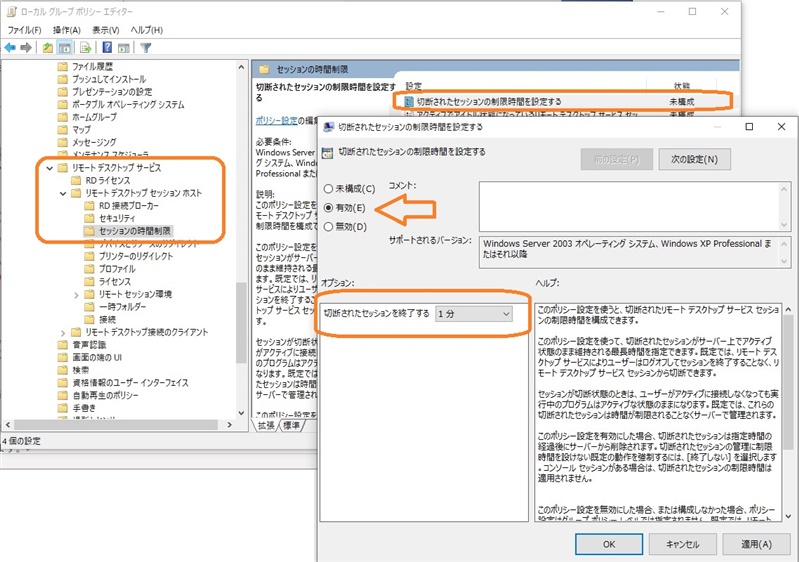The height and width of the screenshot is (562, 799).
Task: Click the folder icon beside セキュリティ
Action: click(89, 218)
